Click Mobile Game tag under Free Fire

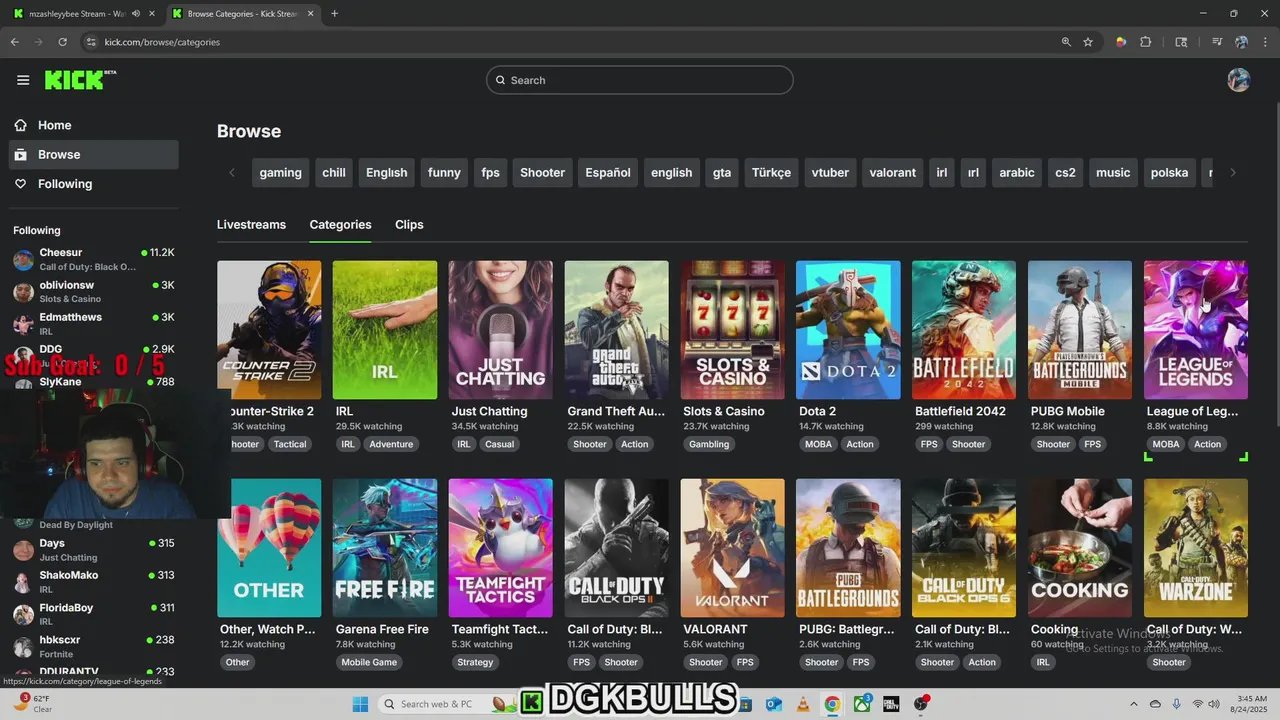[x=369, y=662]
